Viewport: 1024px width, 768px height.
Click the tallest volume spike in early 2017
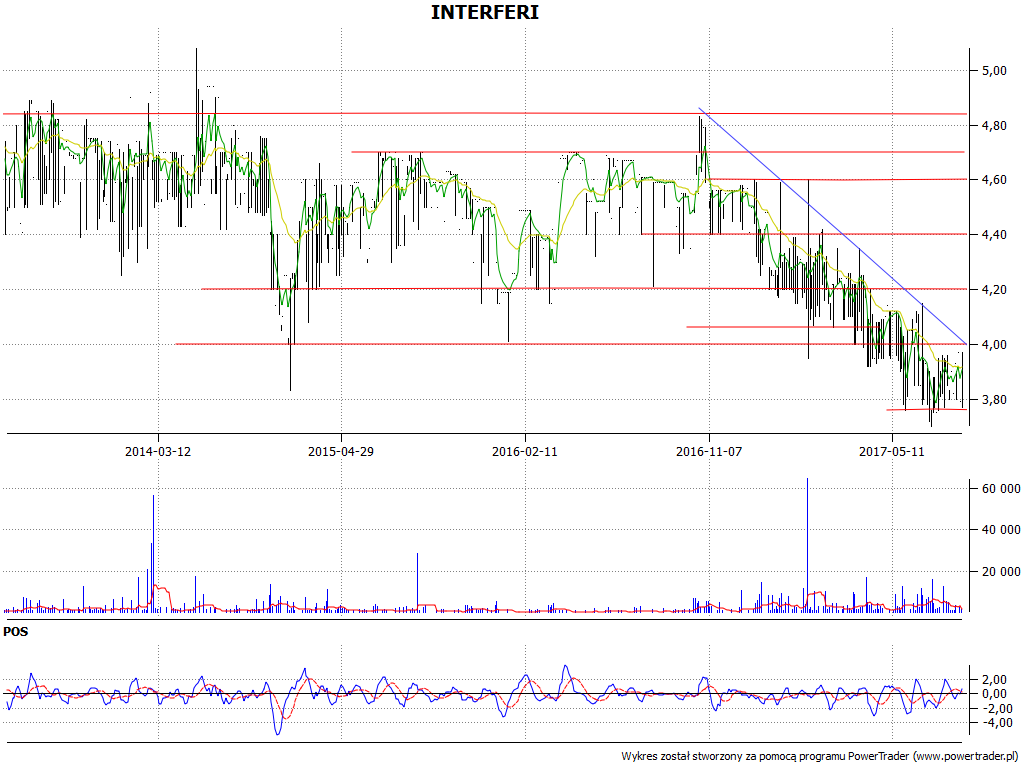[x=807, y=545]
